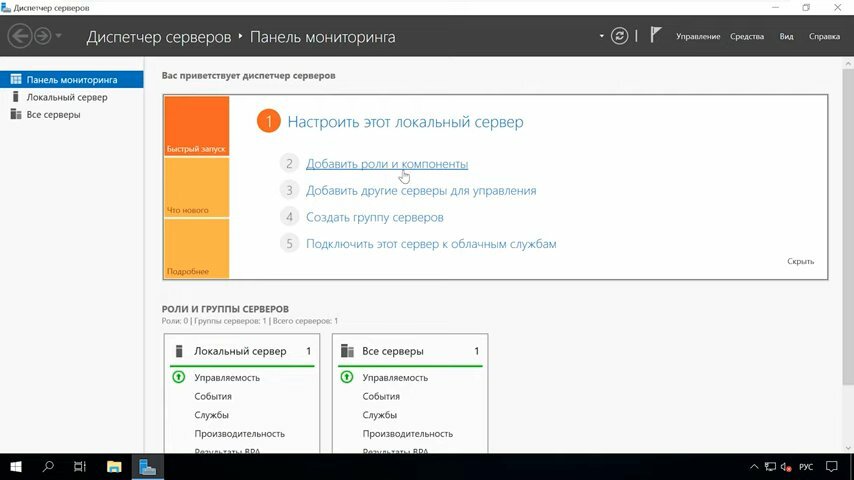Open Управляемость in Локальный сервер tile
The width and height of the screenshot is (854, 480).
pyautogui.click(x=227, y=378)
